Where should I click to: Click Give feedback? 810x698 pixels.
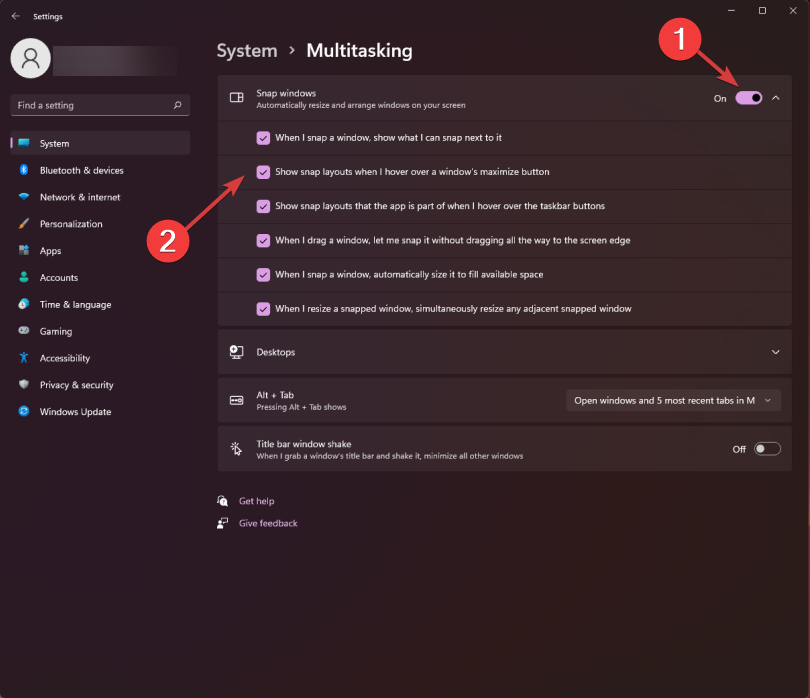click(x=268, y=523)
